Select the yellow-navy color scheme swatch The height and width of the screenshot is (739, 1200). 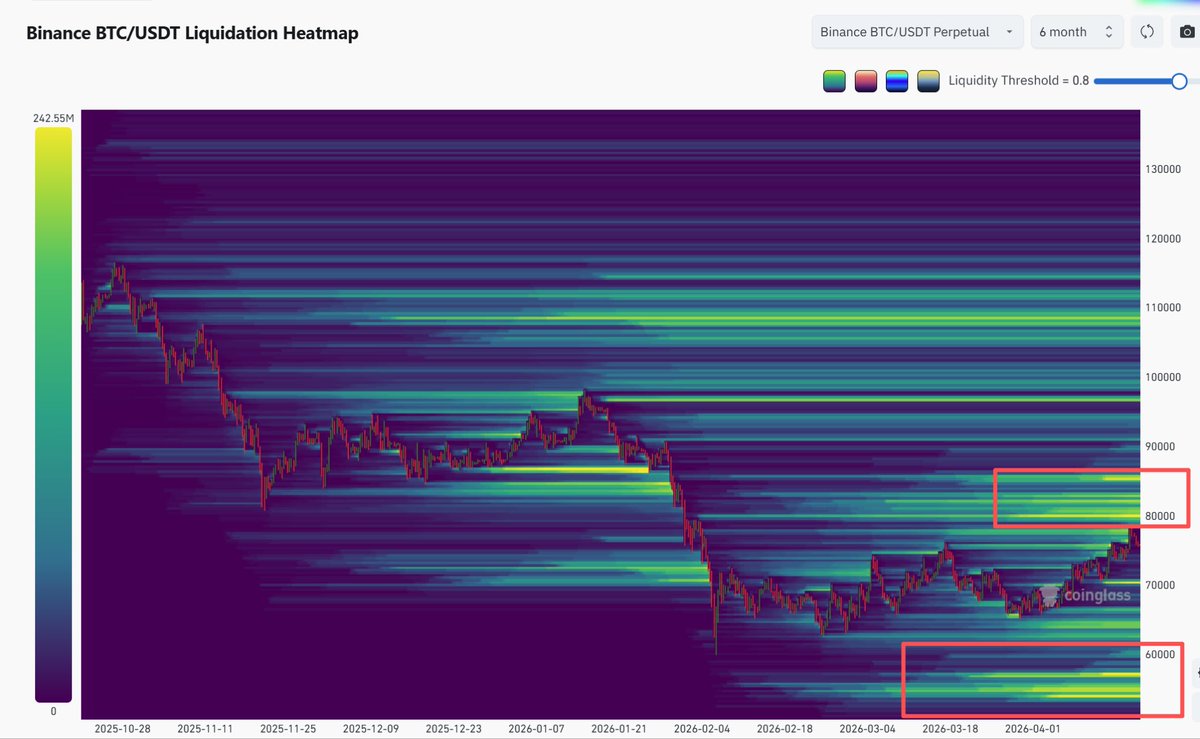point(929,81)
